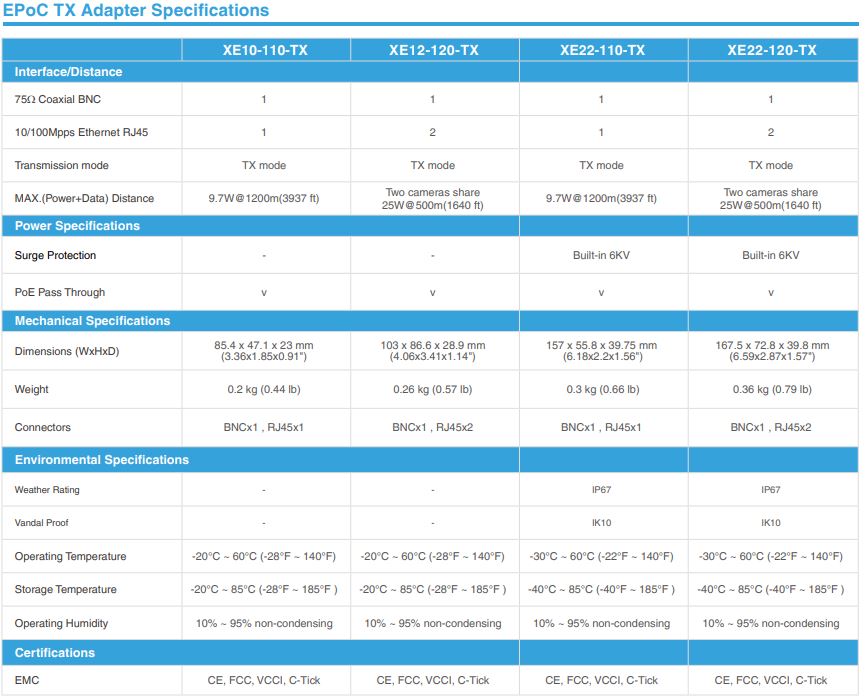Click the EMC row label
Screen dimensions: 865x700
(x=26, y=680)
